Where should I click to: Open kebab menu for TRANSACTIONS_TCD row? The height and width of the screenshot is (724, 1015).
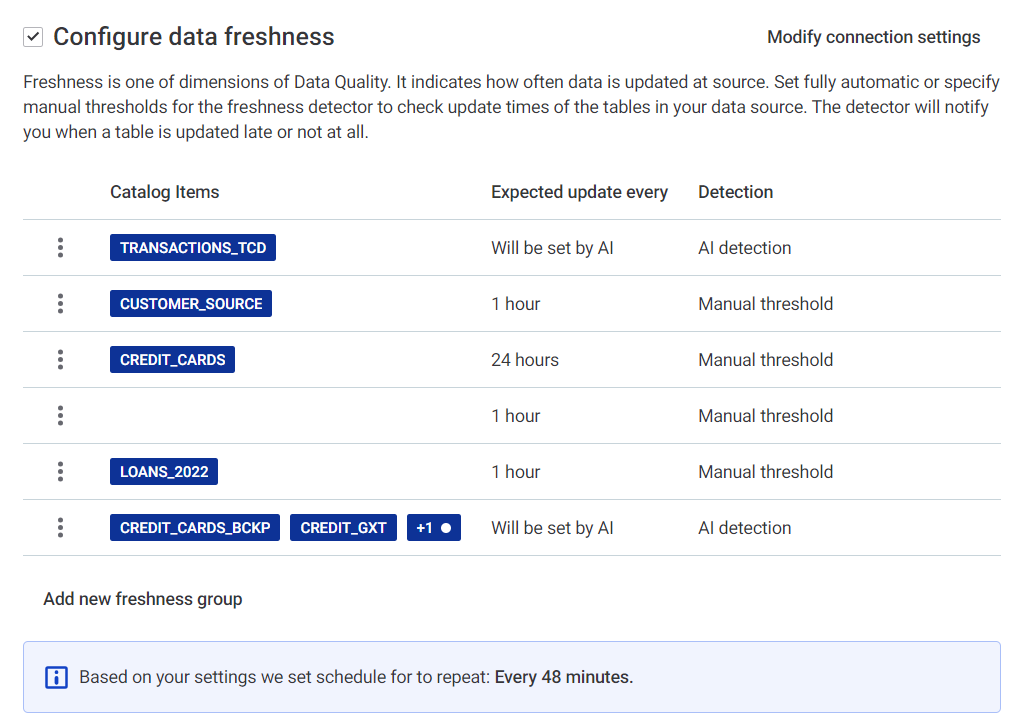click(61, 248)
